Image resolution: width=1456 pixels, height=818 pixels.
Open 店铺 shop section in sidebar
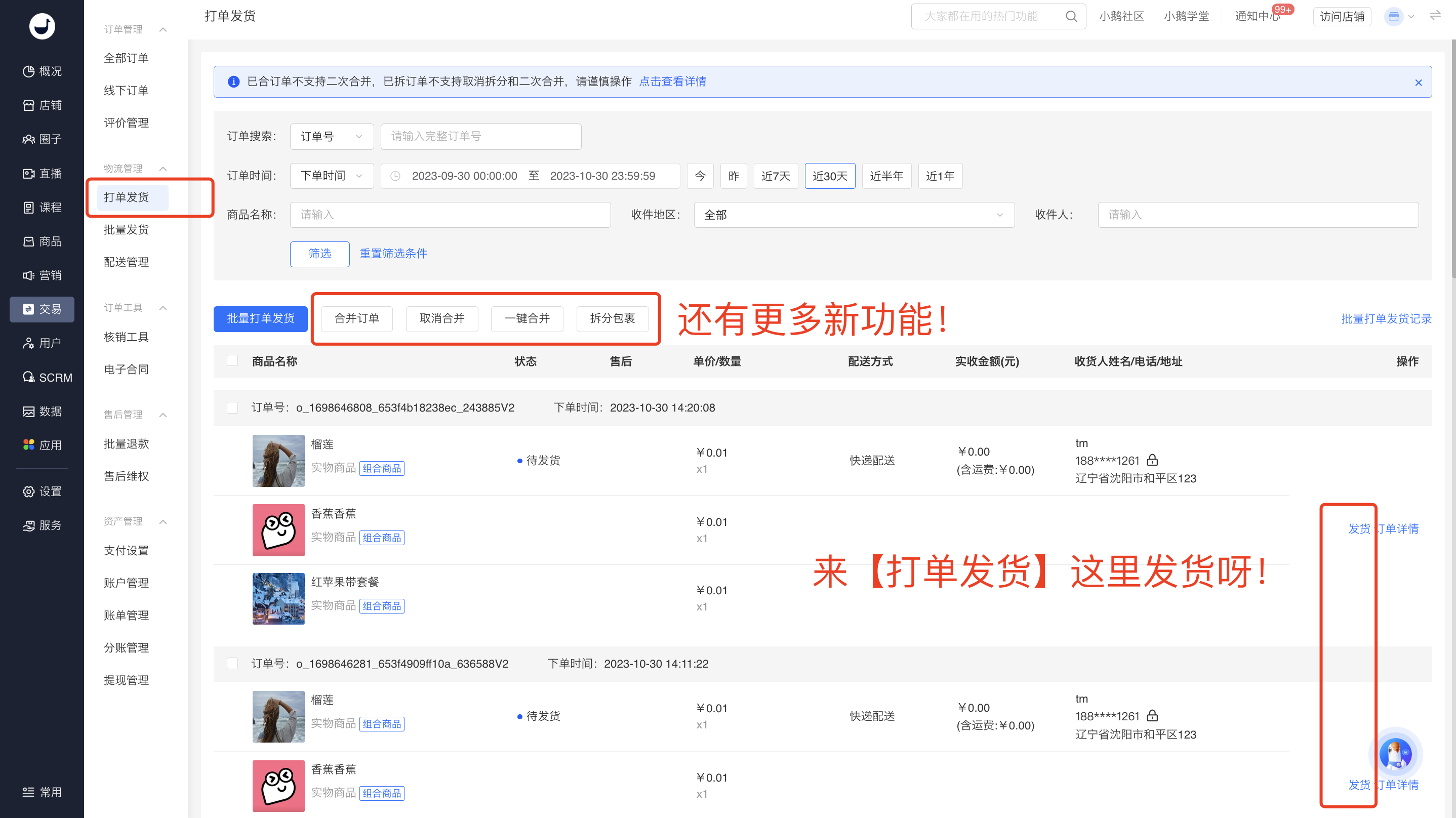point(42,105)
